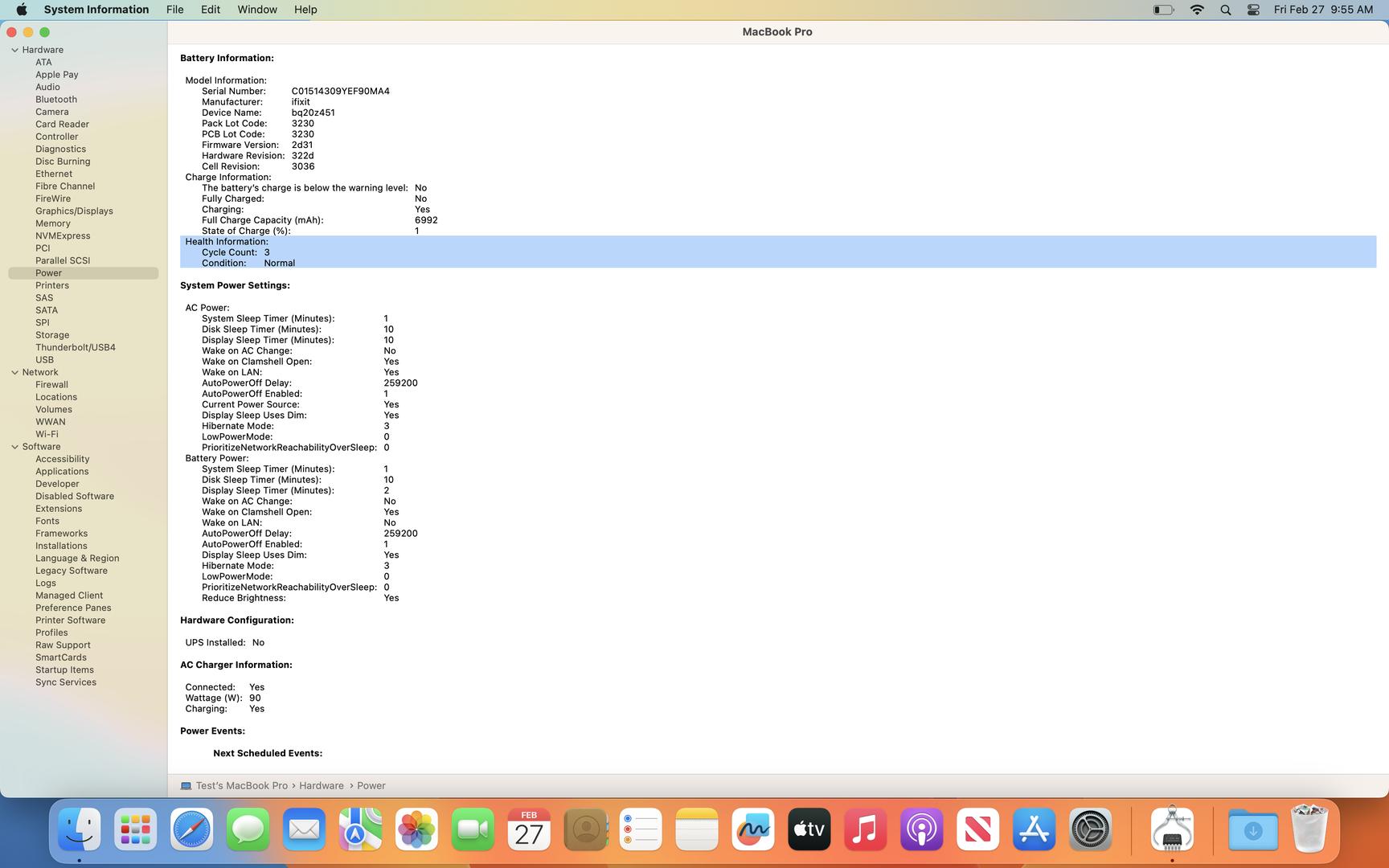Open System Preferences gear icon

pyautogui.click(x=1090, y=829)
